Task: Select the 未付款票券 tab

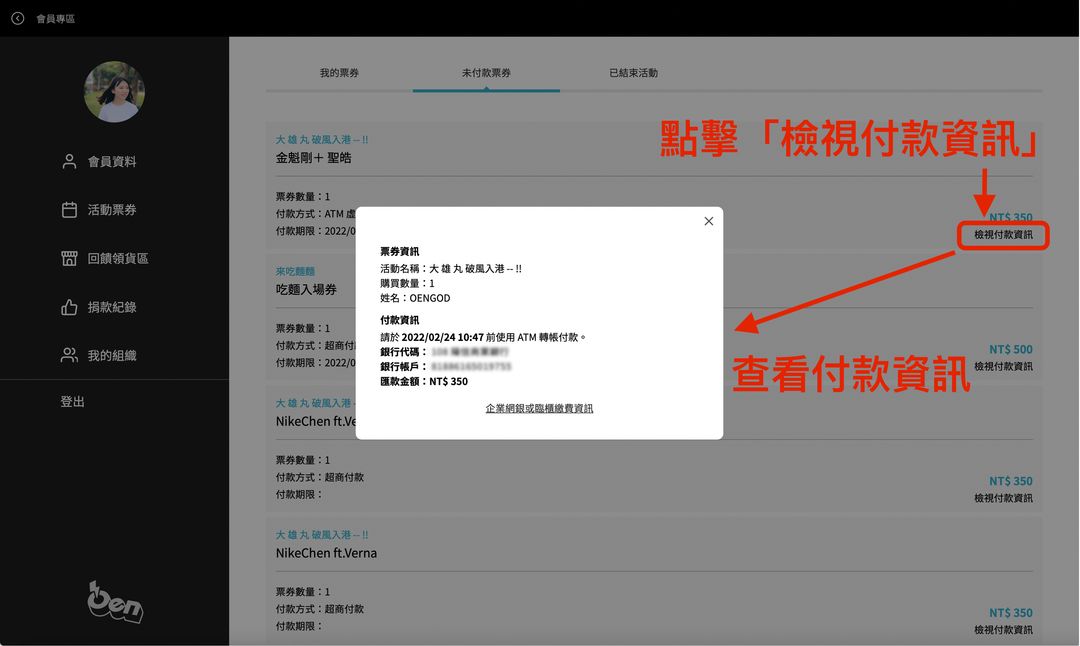Action: tap(486, 73)
